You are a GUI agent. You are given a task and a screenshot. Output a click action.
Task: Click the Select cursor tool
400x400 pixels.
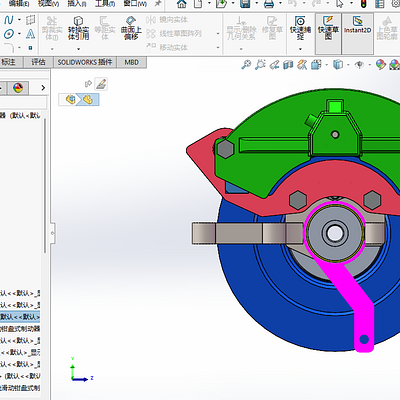tap(340, 4)
